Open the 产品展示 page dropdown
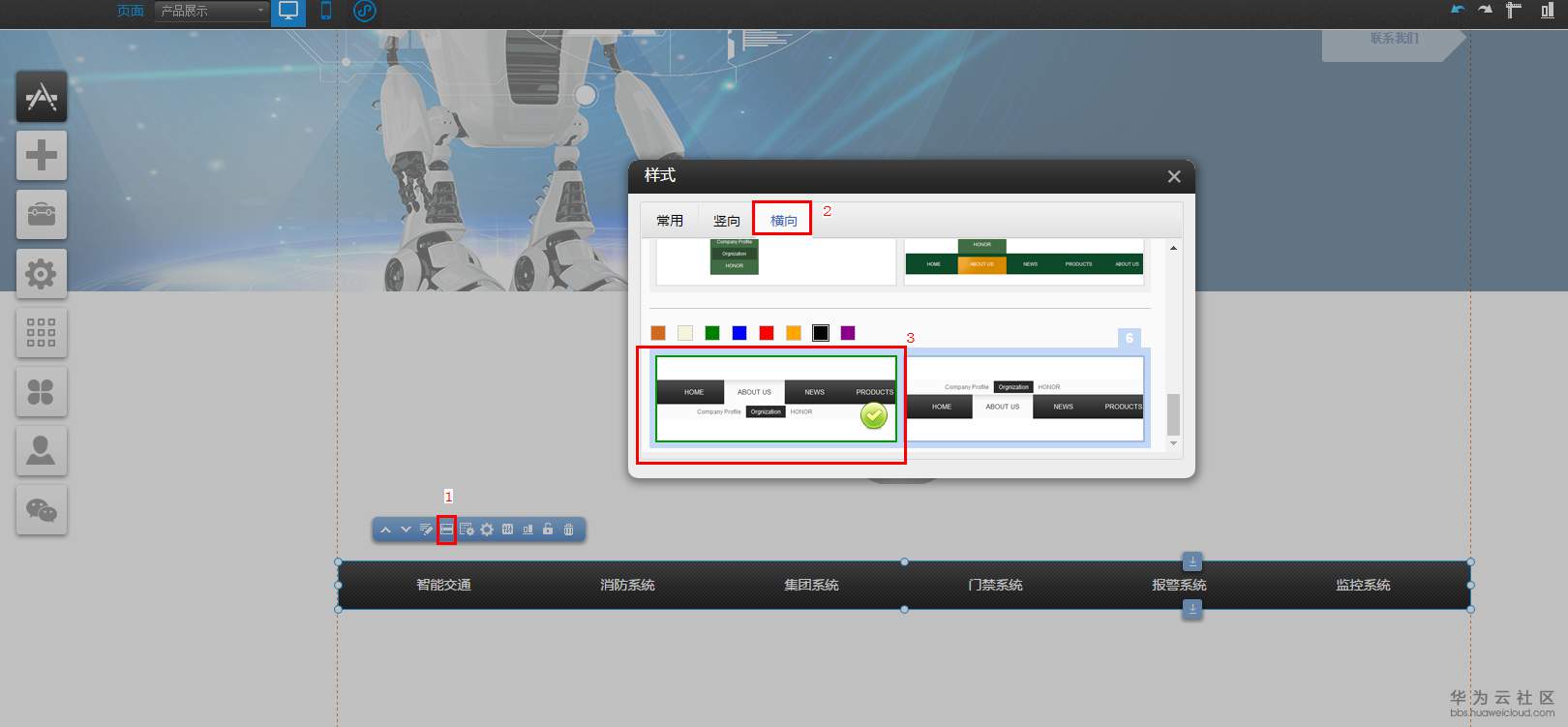Viewport: 1568px width, 727px height. coord(212,11)
